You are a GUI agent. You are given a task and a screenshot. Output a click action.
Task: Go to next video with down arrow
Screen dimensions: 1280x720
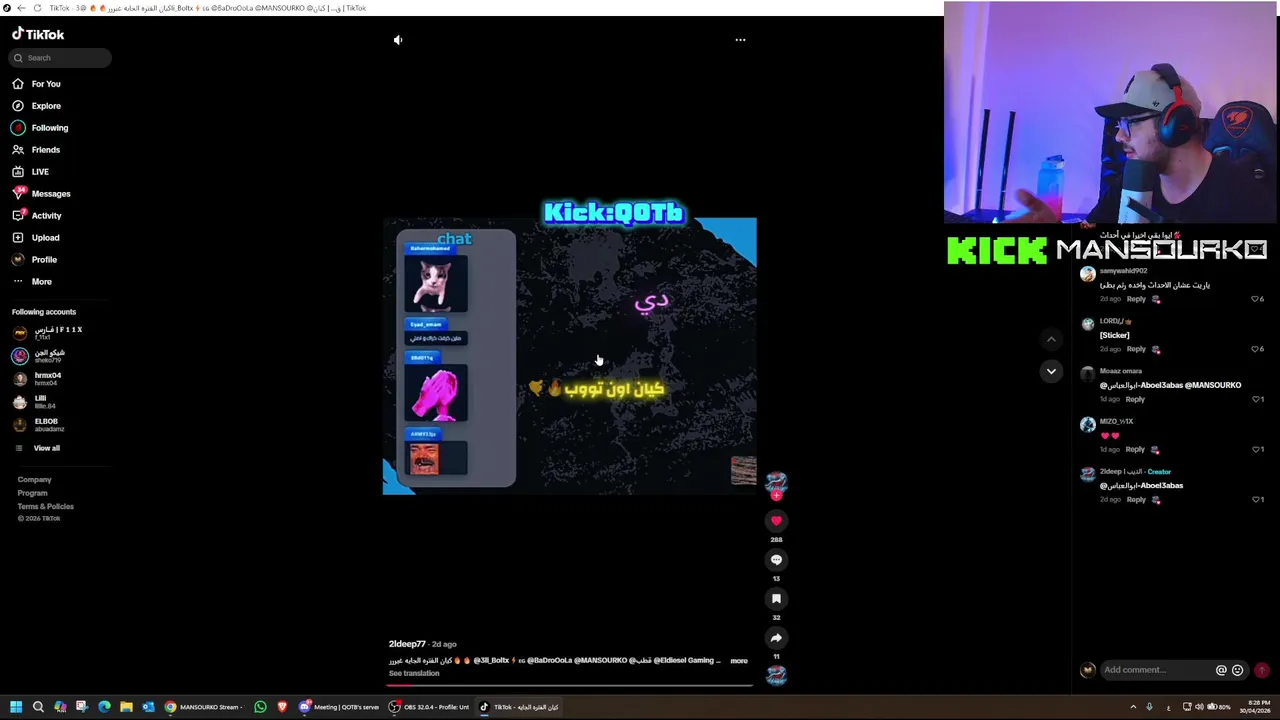point(1051,371)
